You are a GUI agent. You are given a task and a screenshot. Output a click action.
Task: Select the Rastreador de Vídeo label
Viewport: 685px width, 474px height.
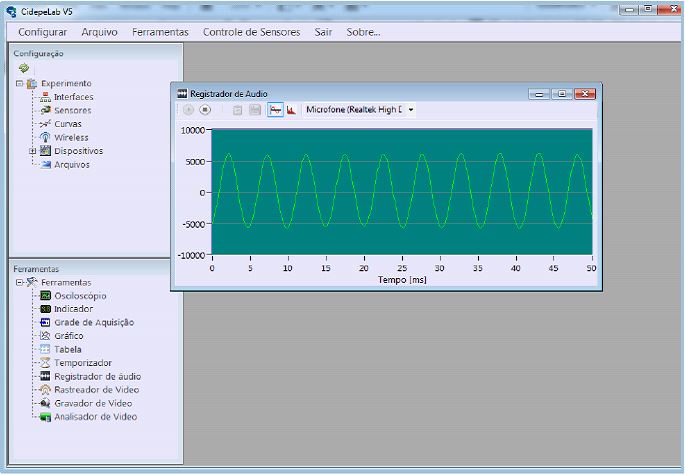tap(97, 390)
